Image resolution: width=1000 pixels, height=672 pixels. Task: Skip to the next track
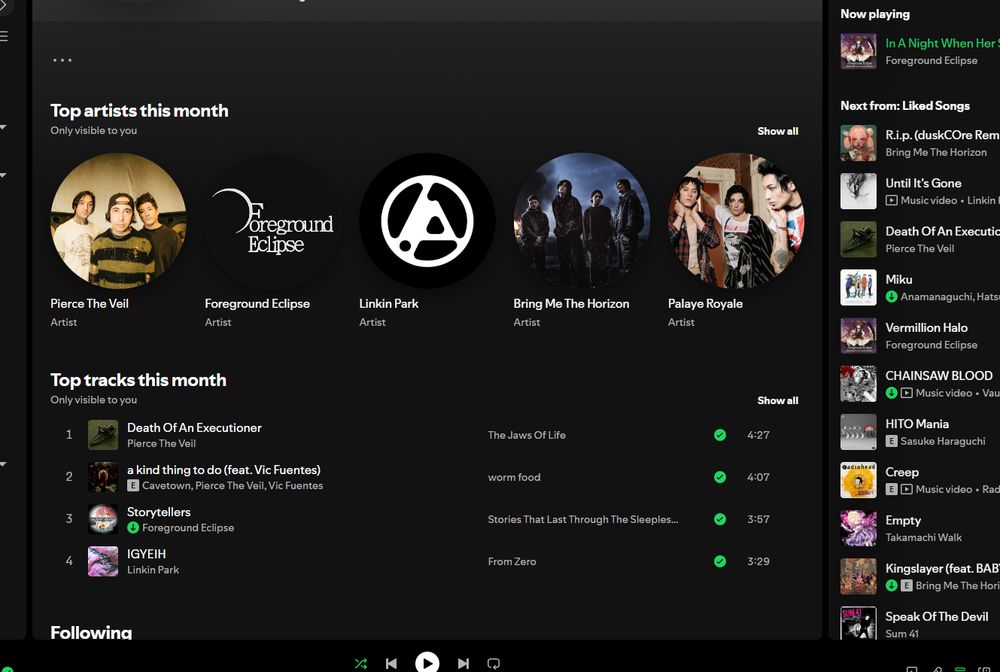click(x=464, y=663)
